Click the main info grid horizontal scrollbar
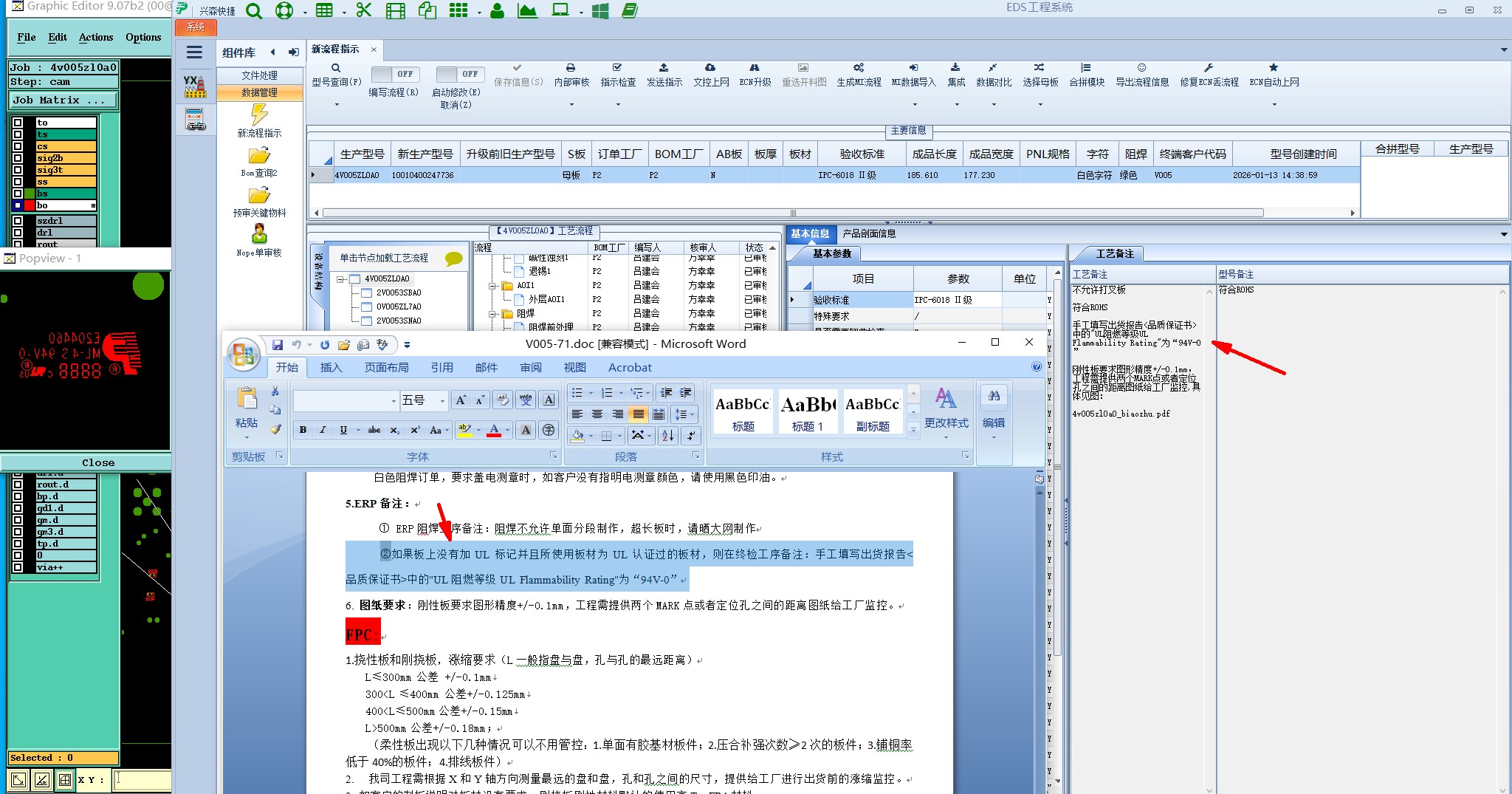Screen dimensions: 1512x794 point(793,213)
